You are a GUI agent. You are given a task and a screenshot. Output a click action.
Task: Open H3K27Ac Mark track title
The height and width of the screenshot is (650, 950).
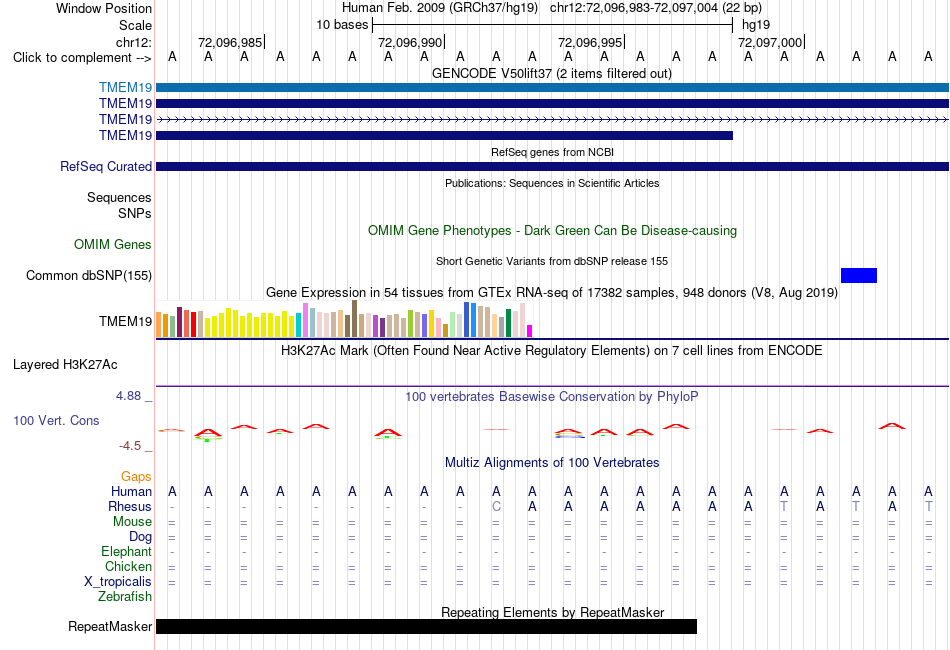tap(551, 351)
